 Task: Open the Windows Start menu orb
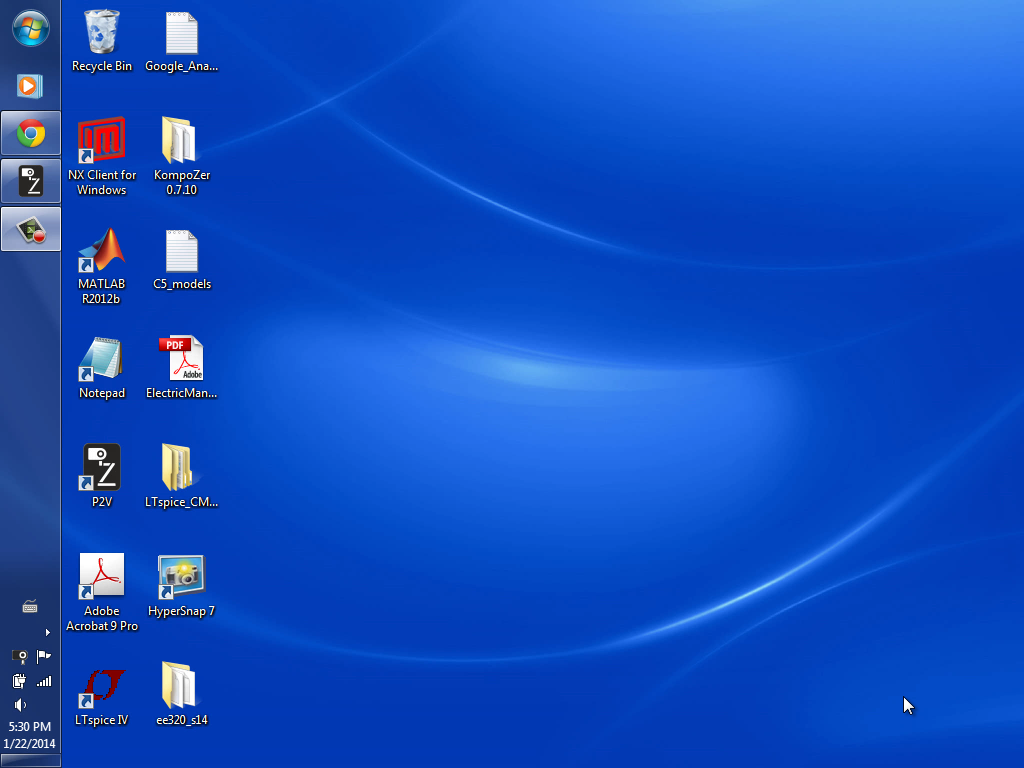point(31,28)
